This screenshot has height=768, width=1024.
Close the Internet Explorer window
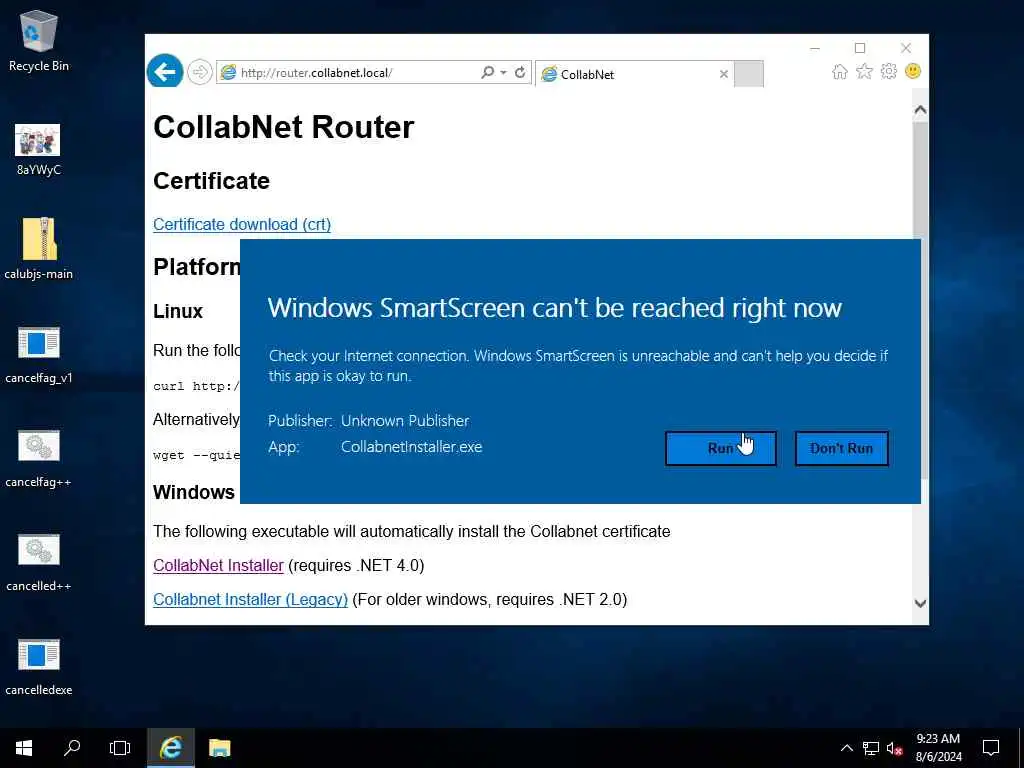(x=906, y=48)
